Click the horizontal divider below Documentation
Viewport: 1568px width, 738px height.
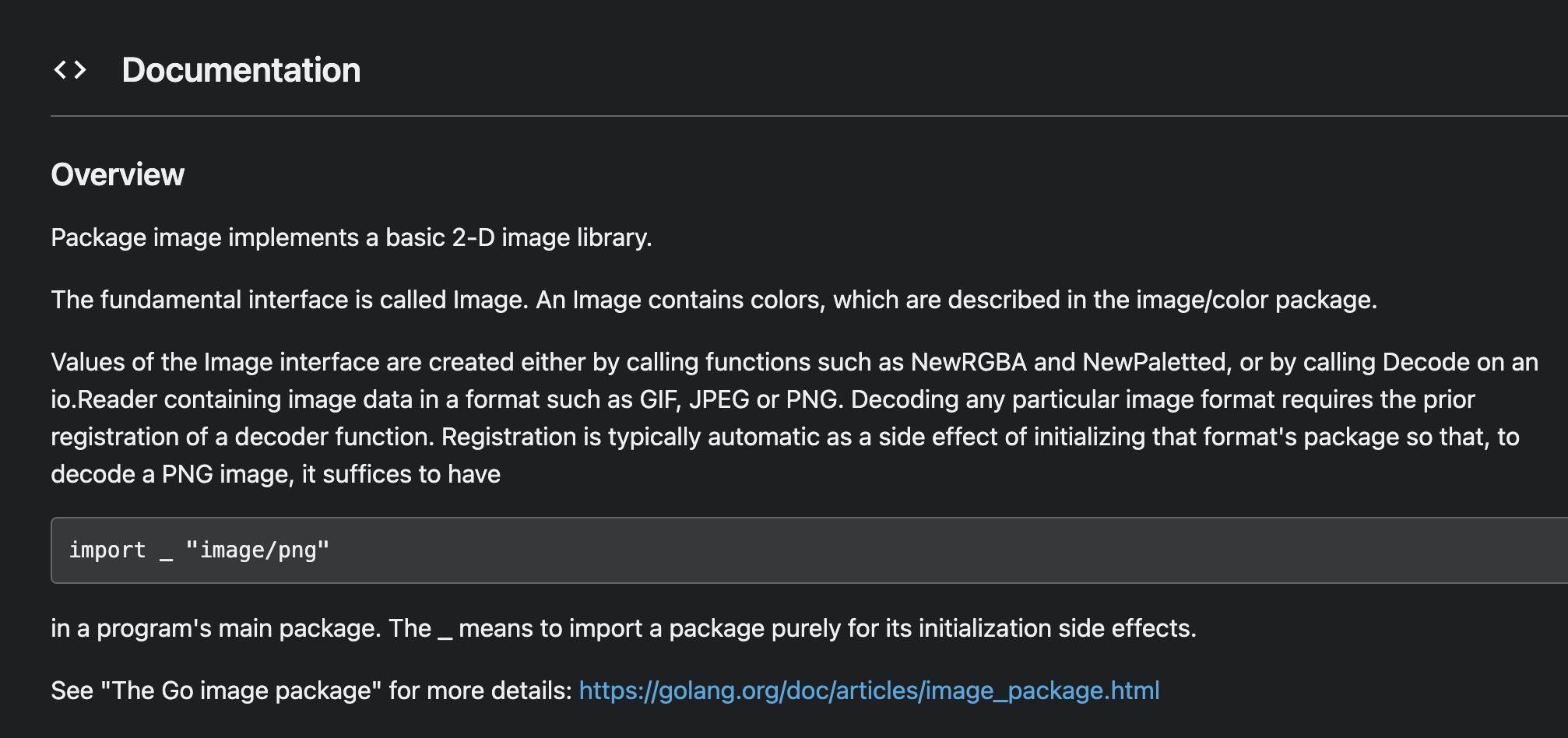point(810,116)
